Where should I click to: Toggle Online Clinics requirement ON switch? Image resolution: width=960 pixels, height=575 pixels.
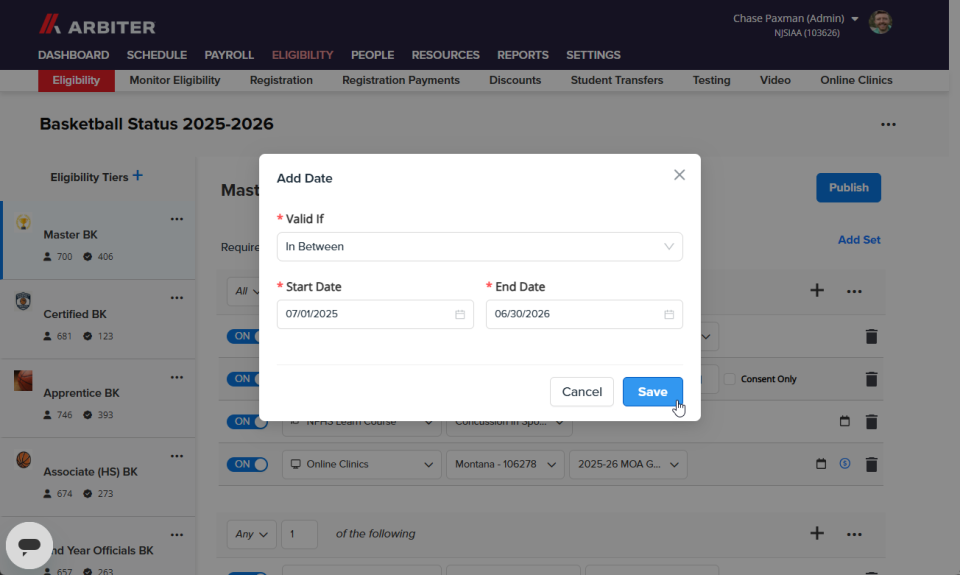pos(247,464)
